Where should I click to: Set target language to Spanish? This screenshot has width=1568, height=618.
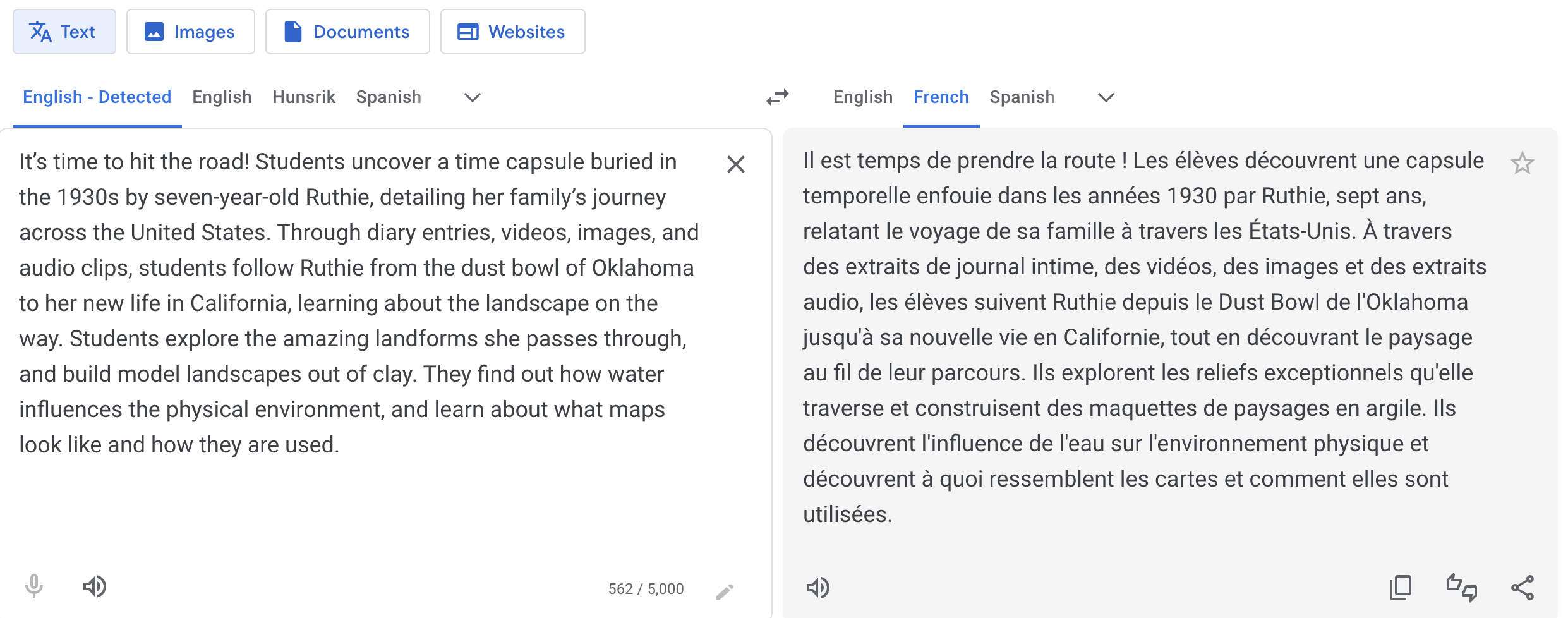point(1022,97)
